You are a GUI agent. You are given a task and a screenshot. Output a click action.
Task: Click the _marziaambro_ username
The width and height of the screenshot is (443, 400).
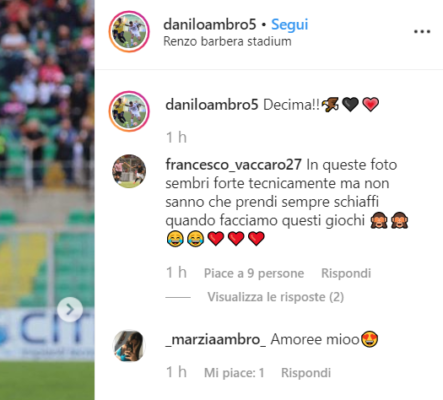click(x=216, y=340)
